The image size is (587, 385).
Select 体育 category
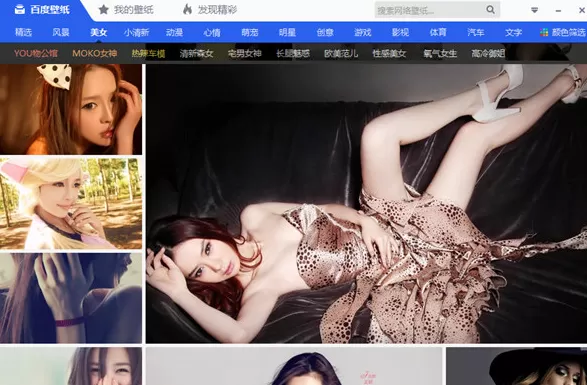(438, 33)
